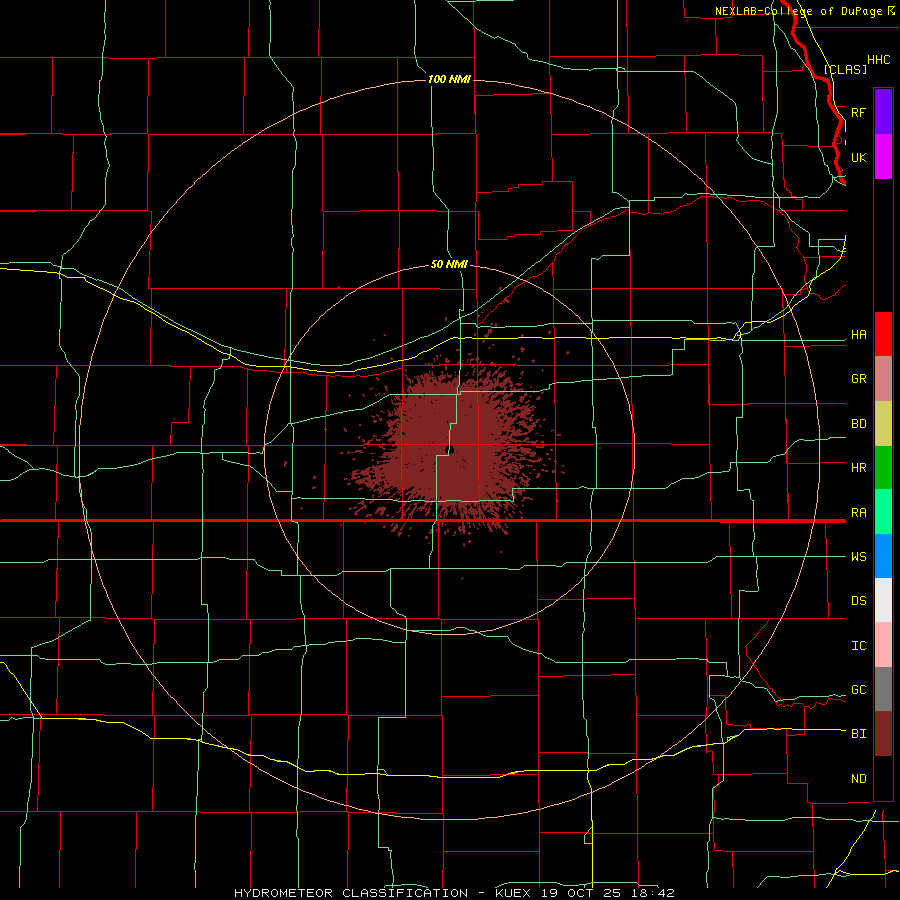Click the HHC product label
The image size is (900, 900).
pyautogui.click(x=878, y=60)
